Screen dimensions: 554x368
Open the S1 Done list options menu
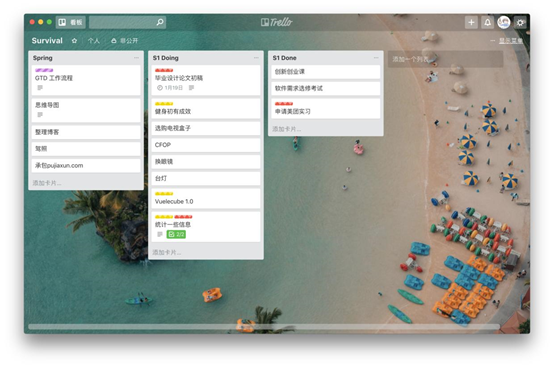376,58
